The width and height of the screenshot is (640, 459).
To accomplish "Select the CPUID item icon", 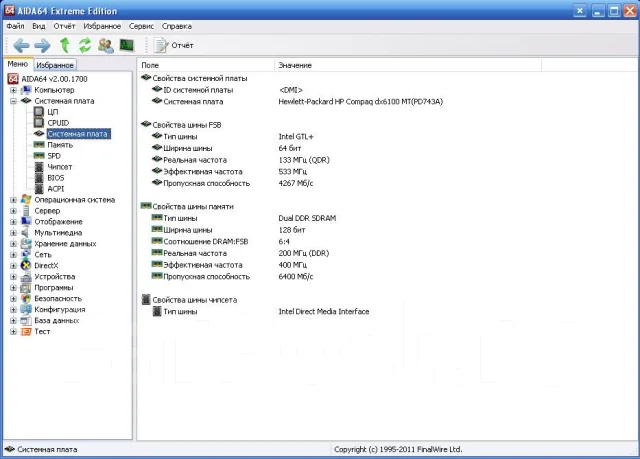I will (x=39, y=123).
